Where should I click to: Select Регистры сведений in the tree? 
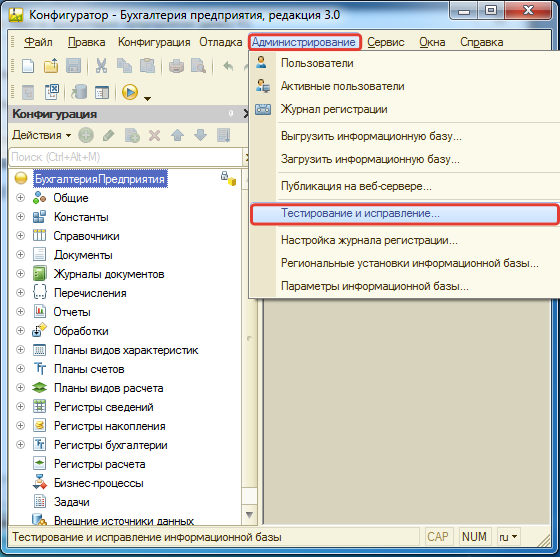(104, 407)
